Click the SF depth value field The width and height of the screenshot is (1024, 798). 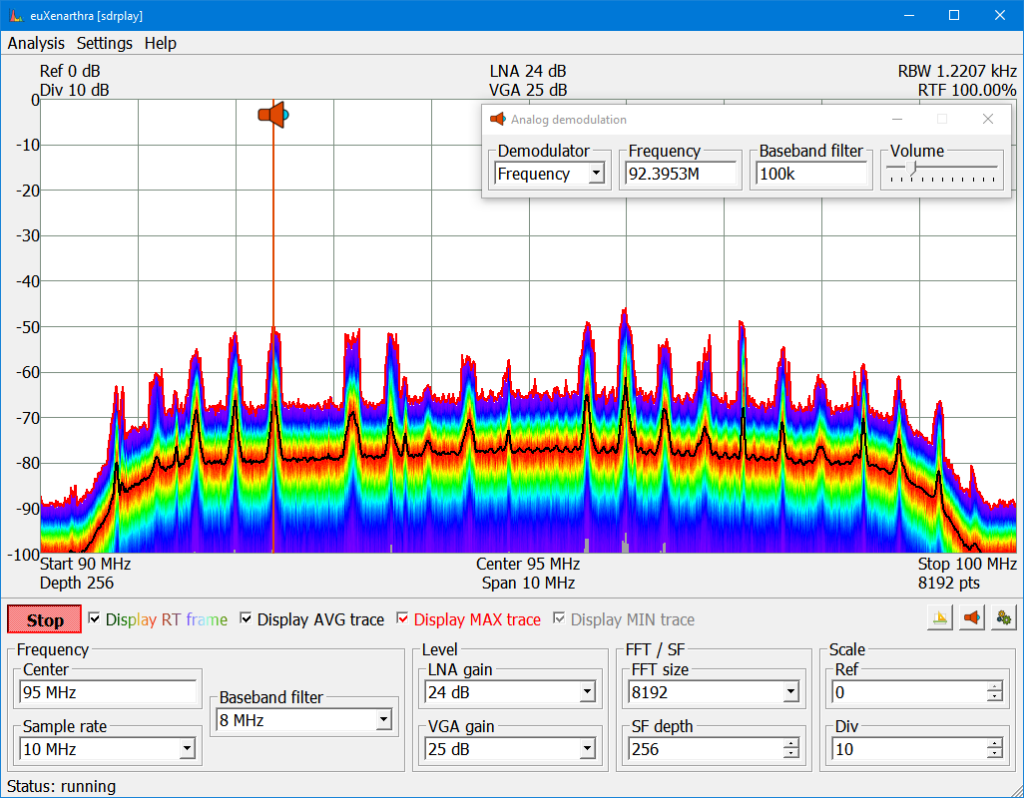click(x=705, y=748)
